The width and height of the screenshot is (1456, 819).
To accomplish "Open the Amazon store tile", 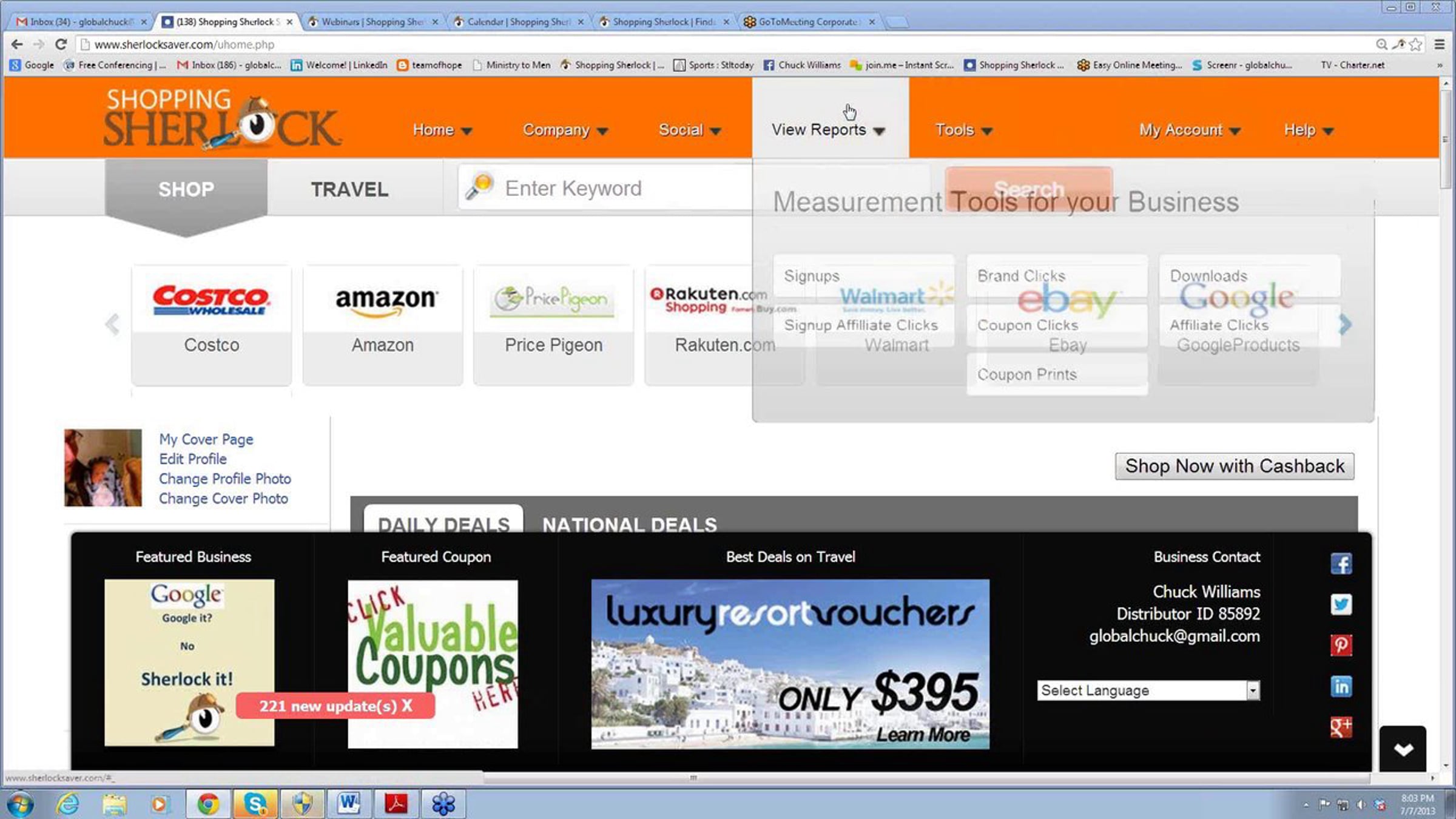I will coord(383,325).
